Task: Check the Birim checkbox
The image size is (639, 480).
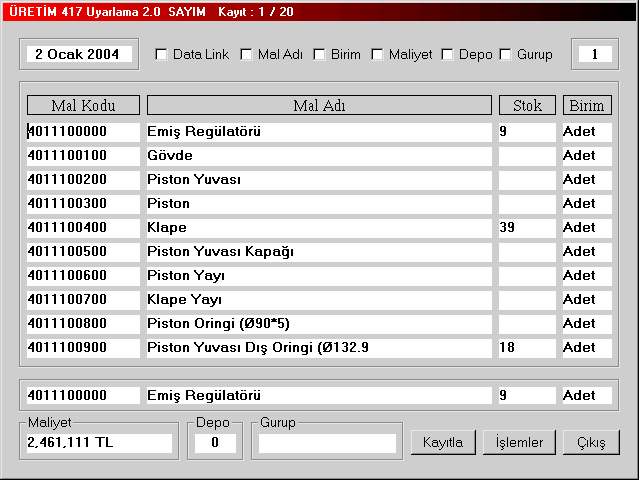Action: [x=320, y=54]
